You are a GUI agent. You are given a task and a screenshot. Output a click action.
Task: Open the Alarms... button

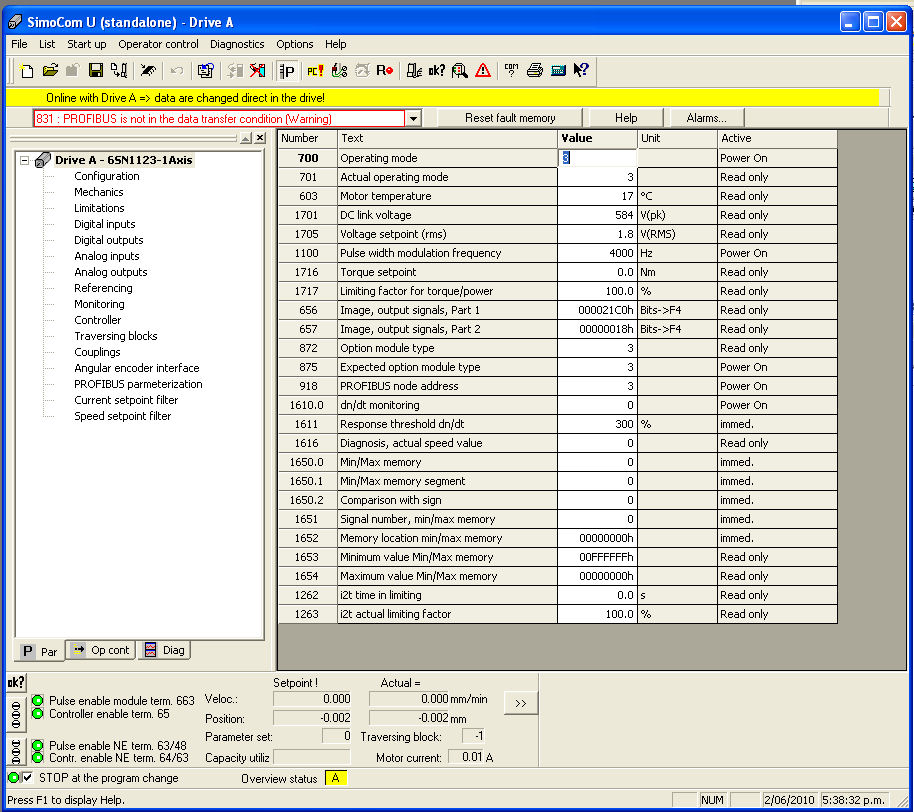point(706,118)
